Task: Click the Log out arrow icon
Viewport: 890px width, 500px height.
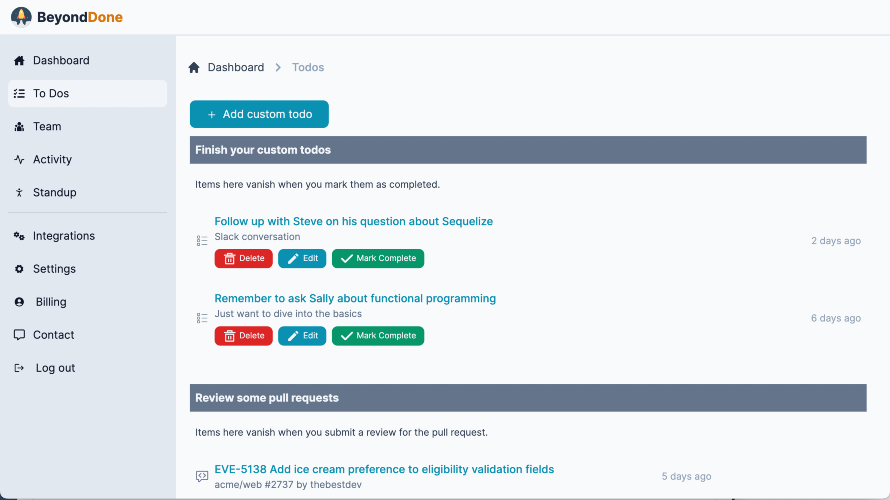Action: pyautogui.click(x=19, y=368)
